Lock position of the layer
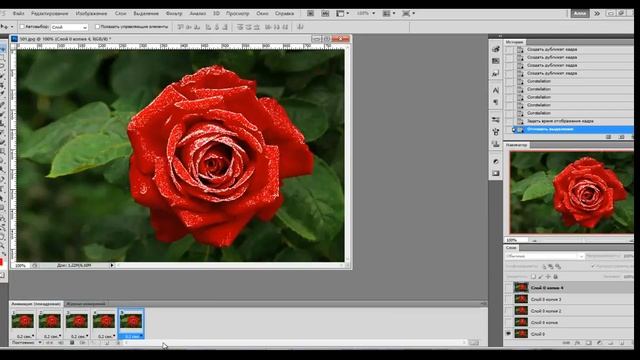This screenshot has width=640, height=360. [x=548, y=277]
